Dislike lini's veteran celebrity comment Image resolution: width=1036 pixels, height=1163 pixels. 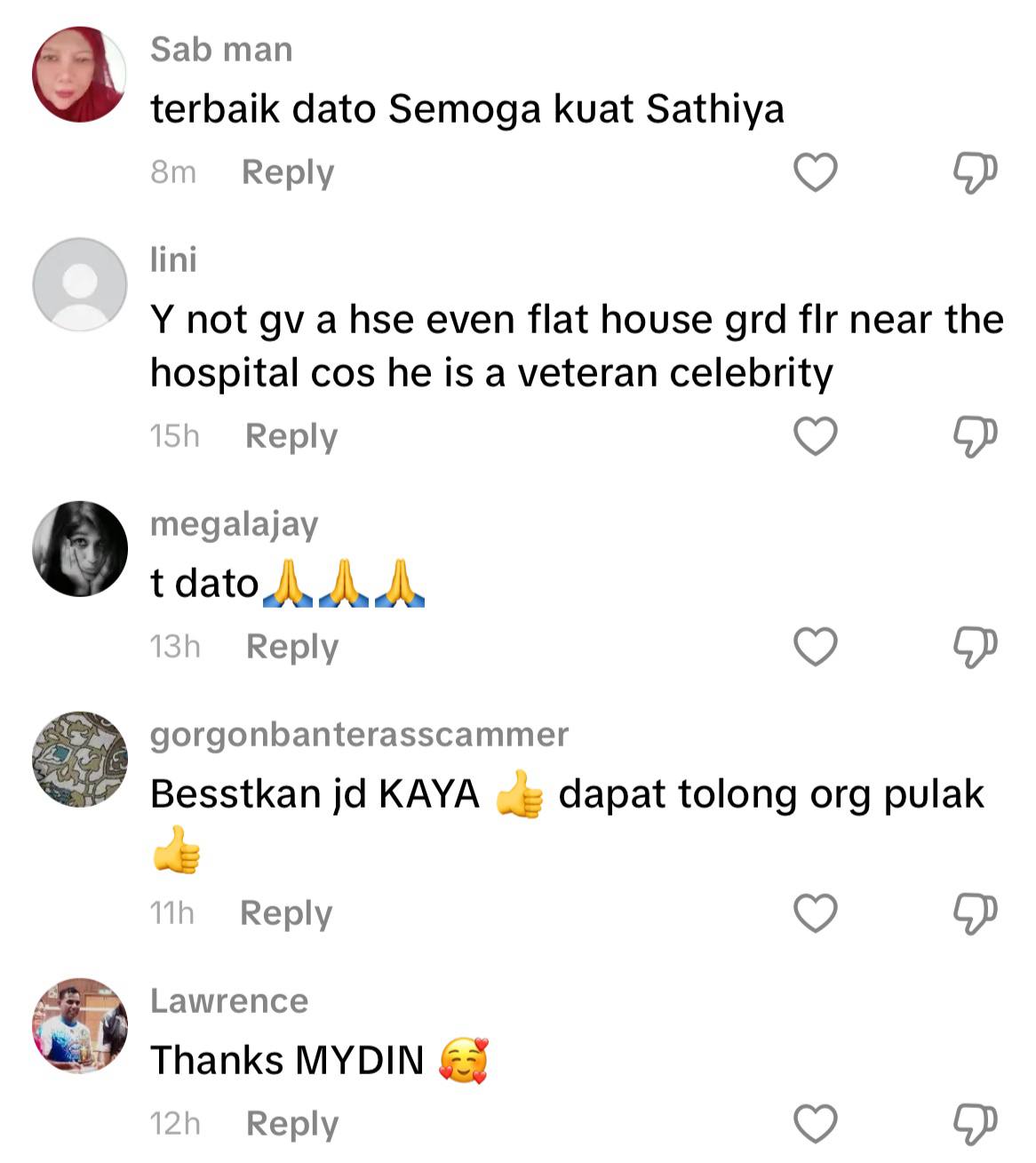click(975, 436)
